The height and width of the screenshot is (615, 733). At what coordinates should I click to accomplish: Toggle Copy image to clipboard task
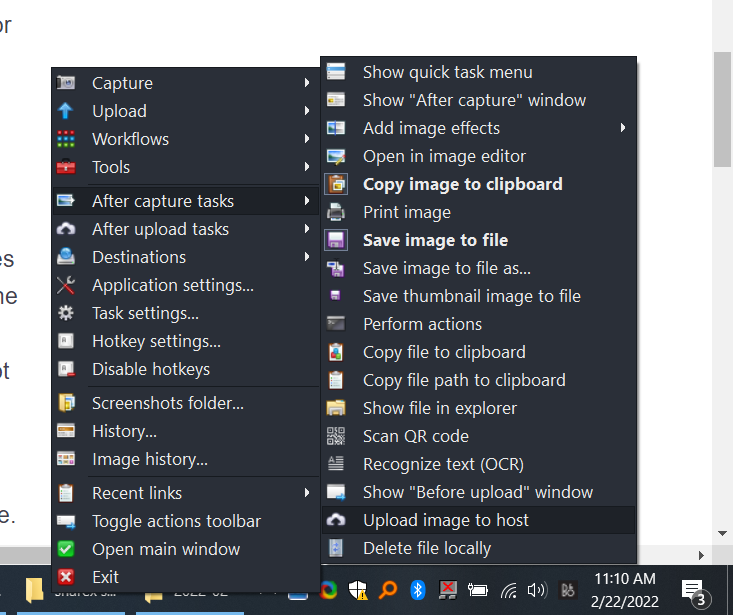click(462, 184)
